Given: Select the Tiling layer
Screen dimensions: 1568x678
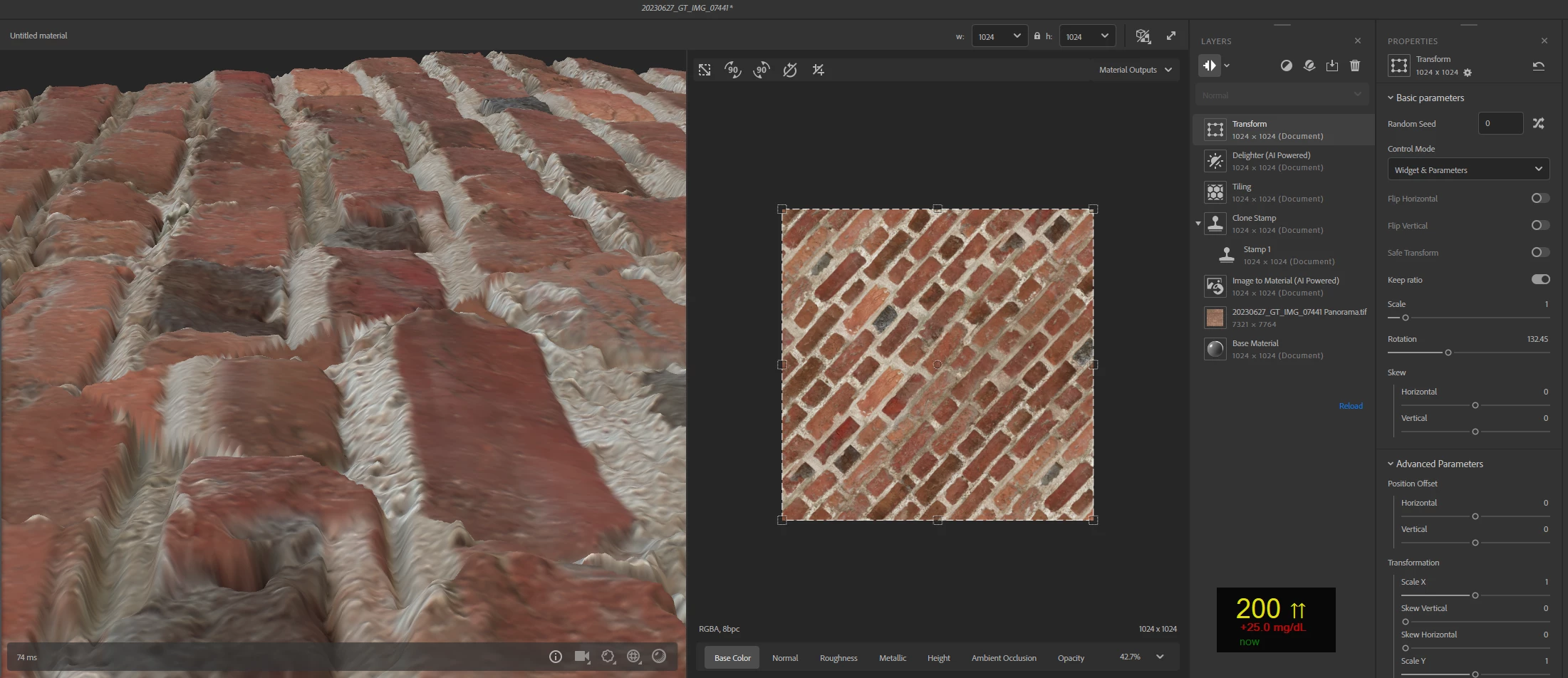Looking at the screenshot, I should (x=1283, y=192).
